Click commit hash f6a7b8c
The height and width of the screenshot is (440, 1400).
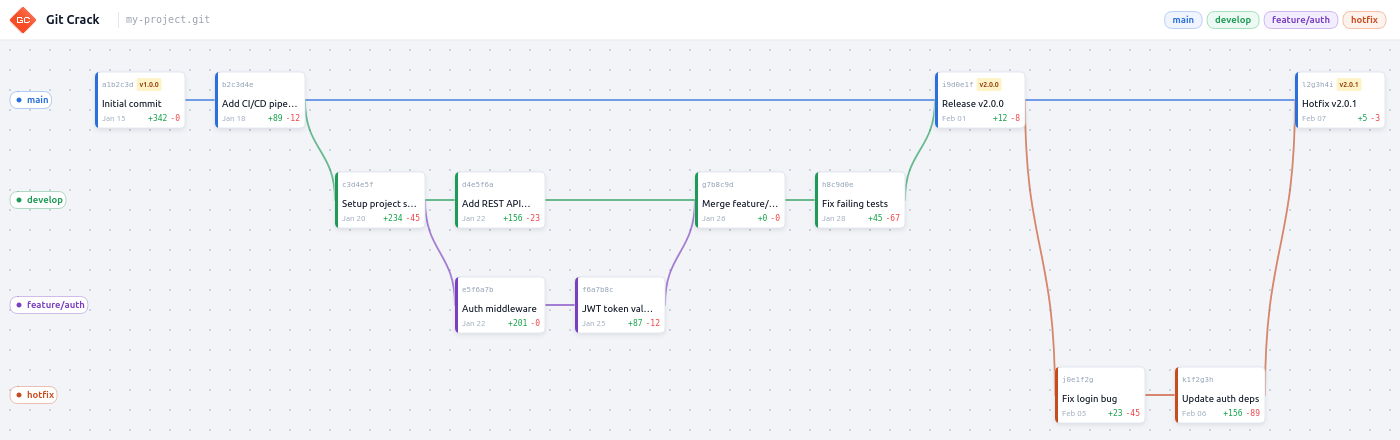[x=598, y=290]
